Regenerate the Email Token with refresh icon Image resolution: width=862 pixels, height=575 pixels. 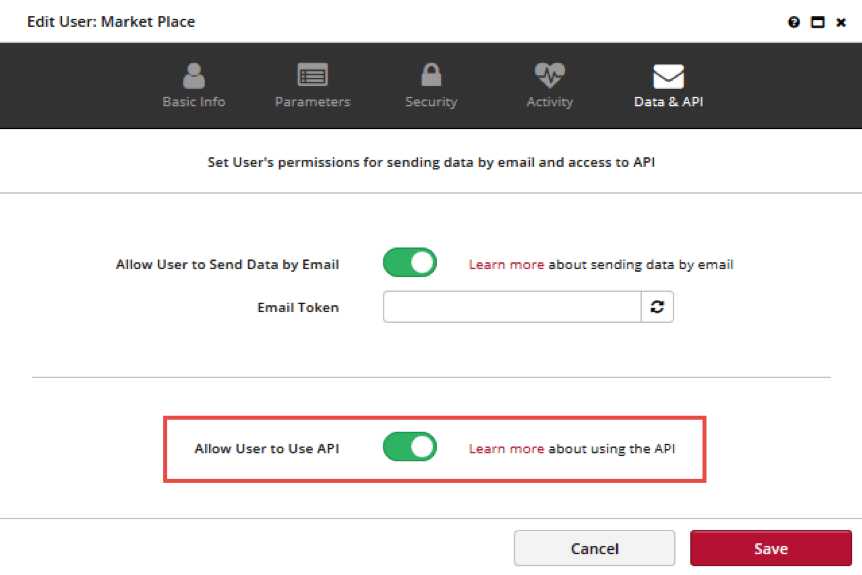click(657, 307)
